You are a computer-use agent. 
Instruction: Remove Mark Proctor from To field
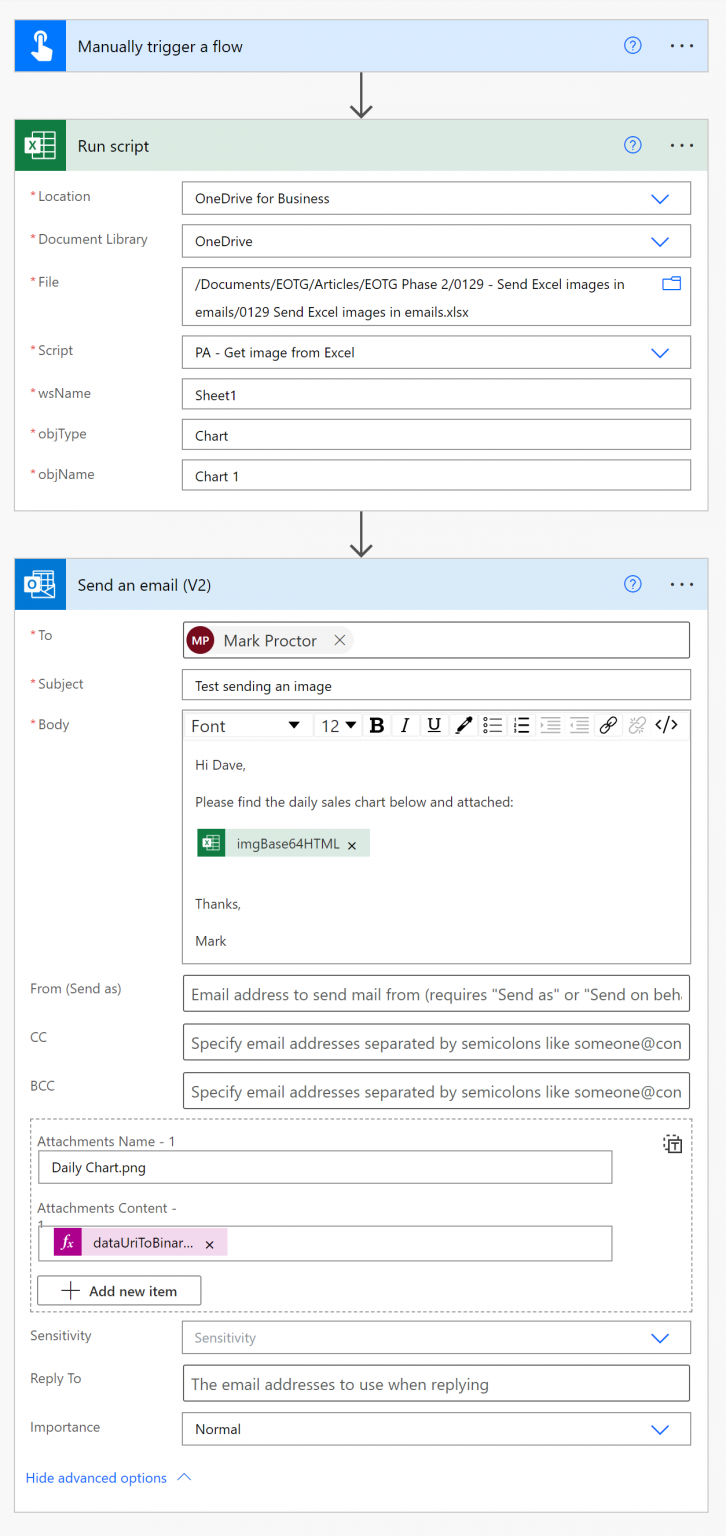339,641
